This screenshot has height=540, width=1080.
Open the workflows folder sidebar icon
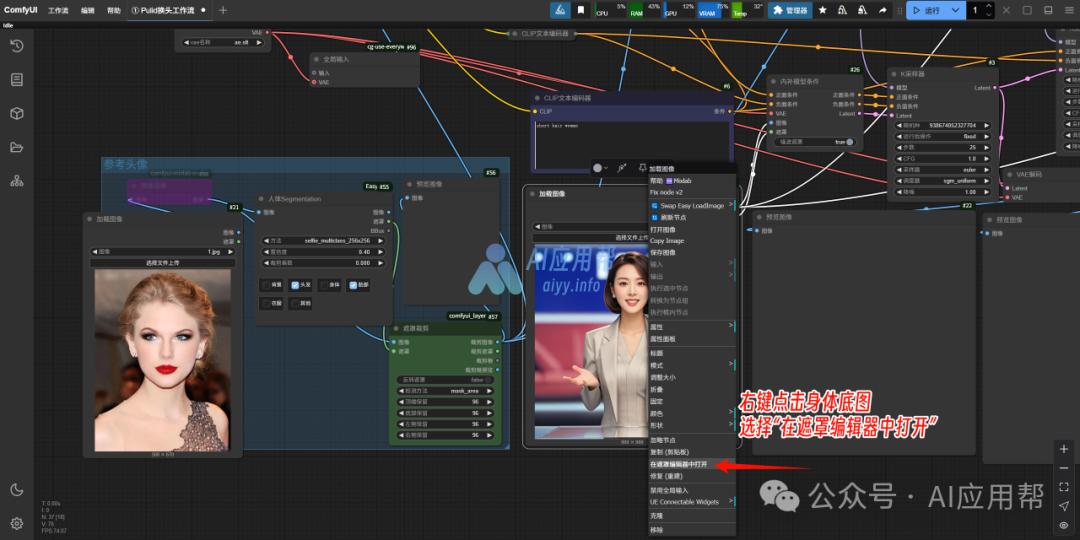click(x=17, y=147)
